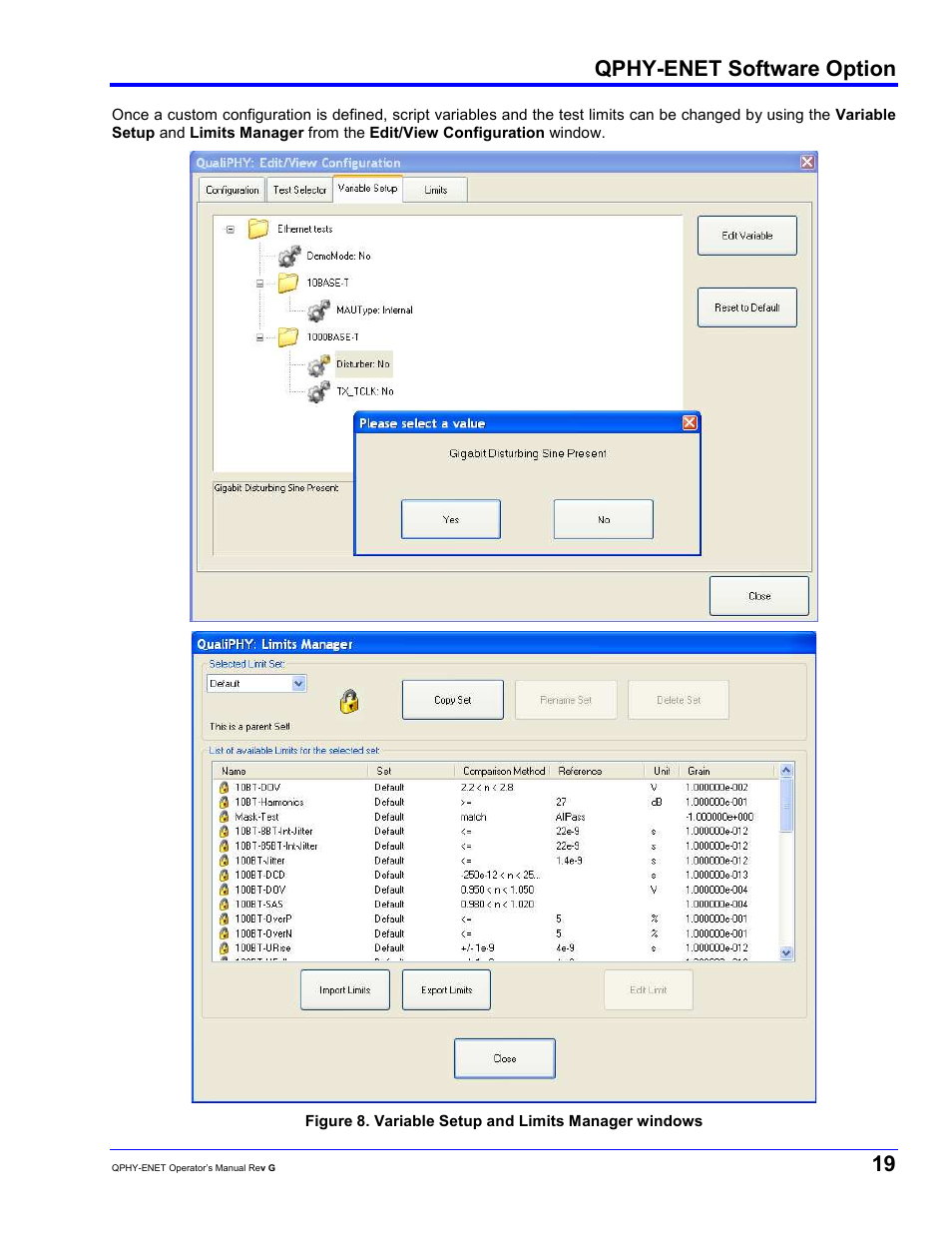Select the MAUType gear icon
Viewport: 952px width, 1233px height.
click(x=318, y=310)
